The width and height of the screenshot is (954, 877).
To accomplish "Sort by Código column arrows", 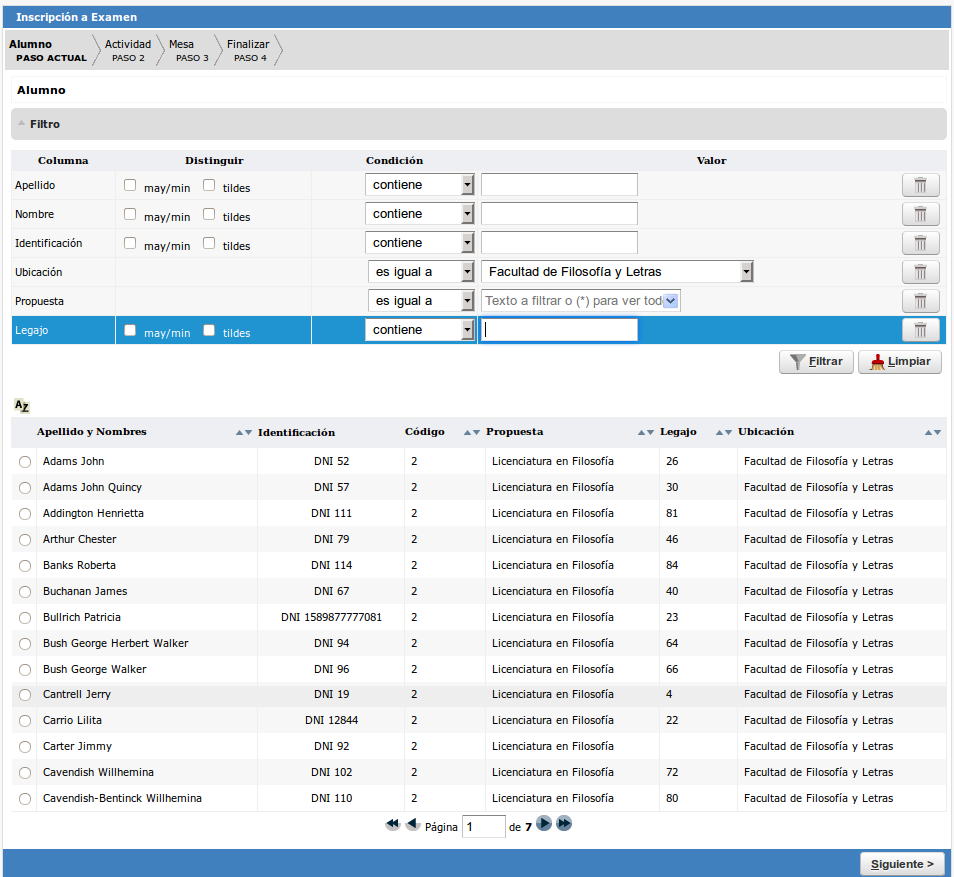I will tap(472, 432).
